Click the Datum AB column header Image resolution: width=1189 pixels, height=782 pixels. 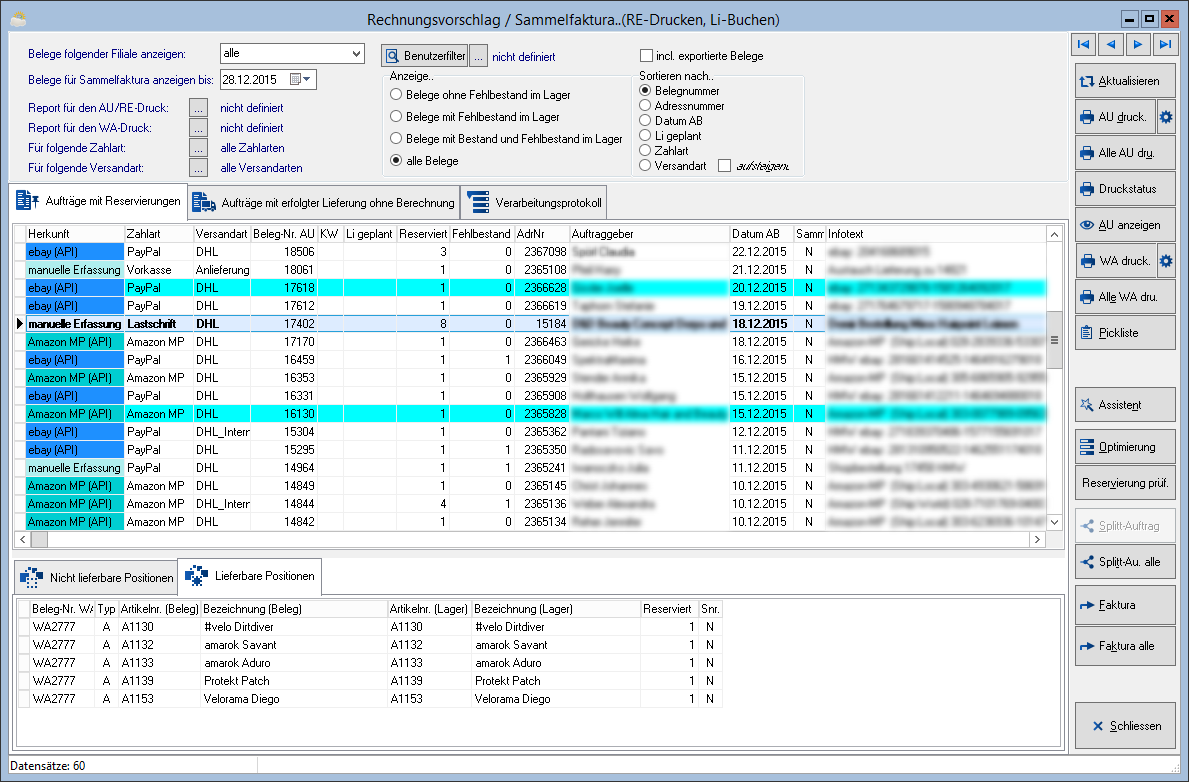[761, 234]
